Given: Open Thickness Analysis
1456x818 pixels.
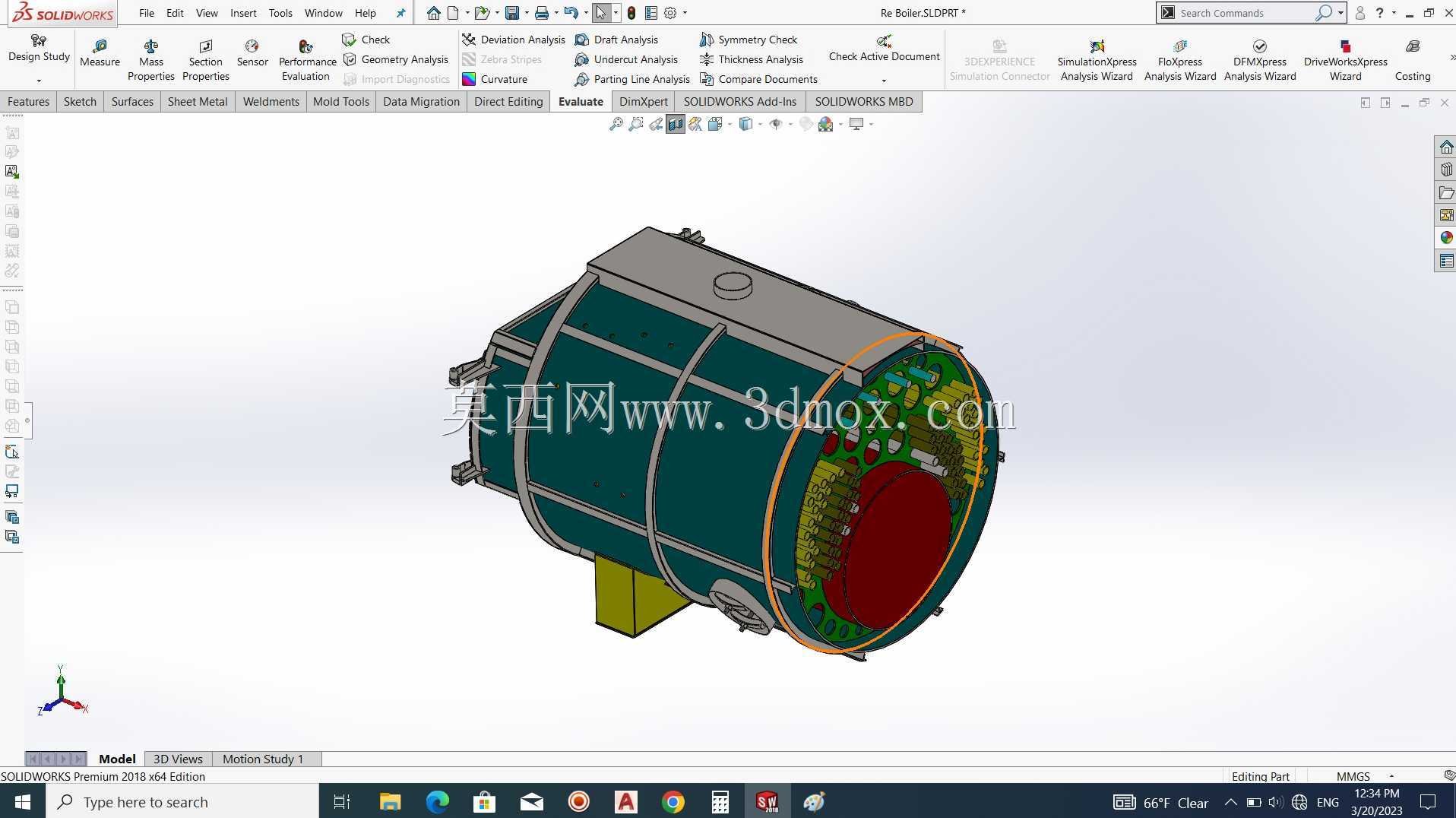Looking at the screenshot, I should pyautogui.click(x=751, y=59).
